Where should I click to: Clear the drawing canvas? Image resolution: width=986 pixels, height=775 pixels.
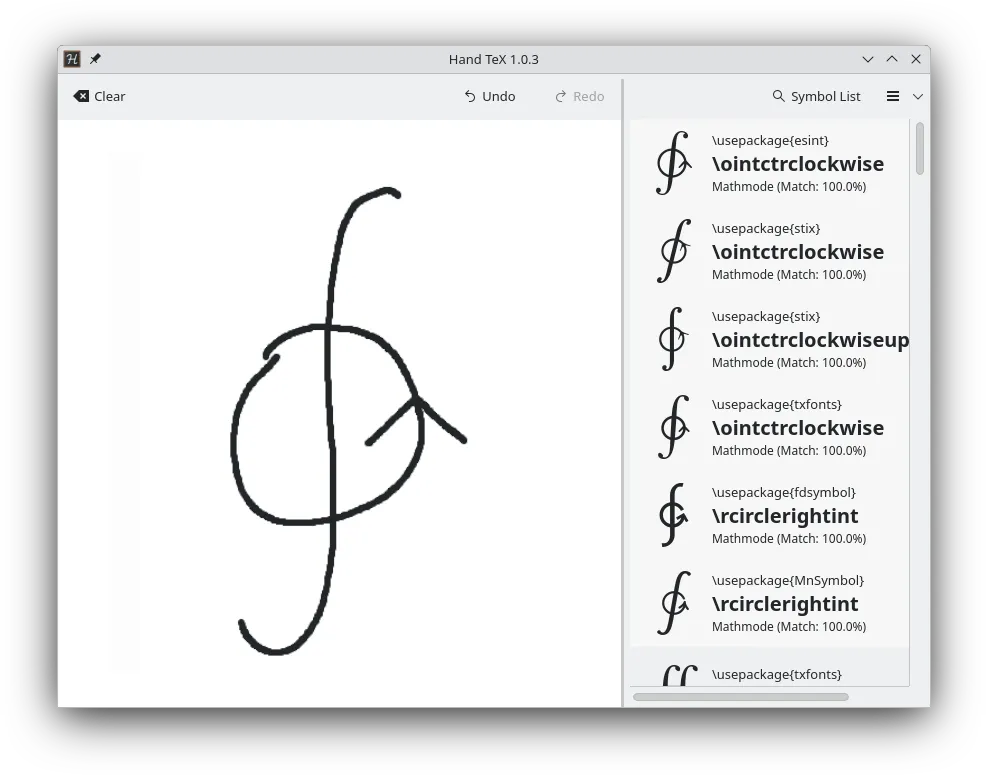[99, 96]
